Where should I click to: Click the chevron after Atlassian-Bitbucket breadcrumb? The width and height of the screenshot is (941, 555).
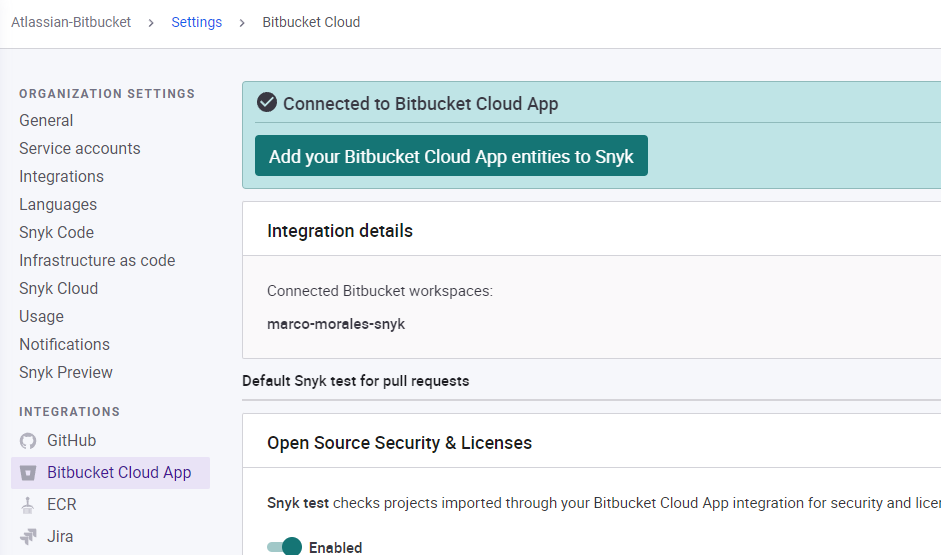151,23
